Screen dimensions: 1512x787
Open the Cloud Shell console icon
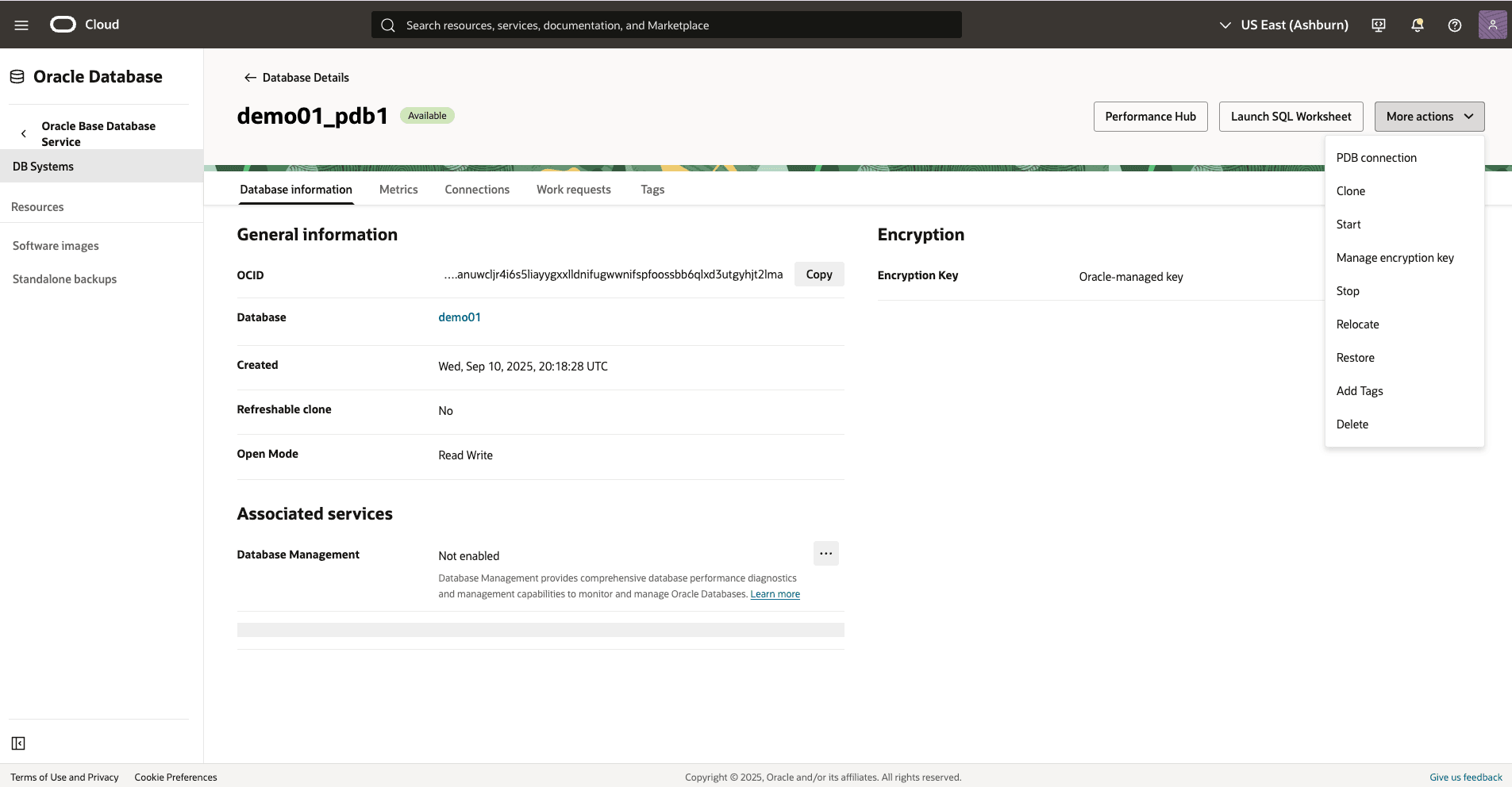(x=1378, y=25)
